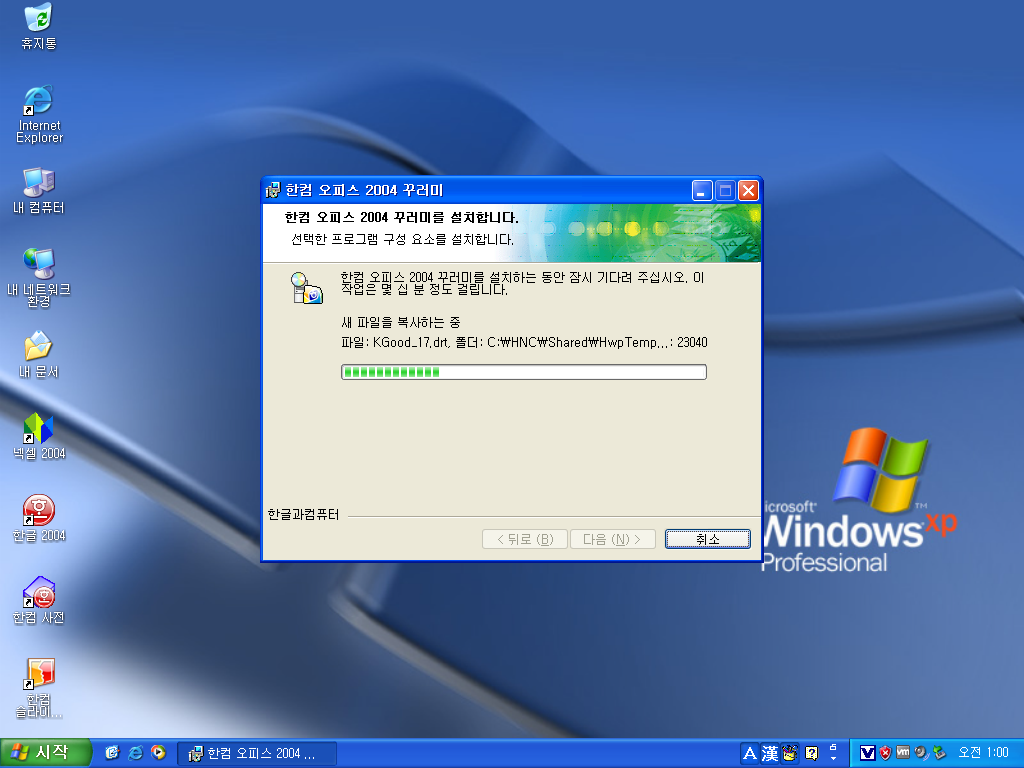Open the Recycle Bin (휴지통) desktop icon

click(39, 25)
